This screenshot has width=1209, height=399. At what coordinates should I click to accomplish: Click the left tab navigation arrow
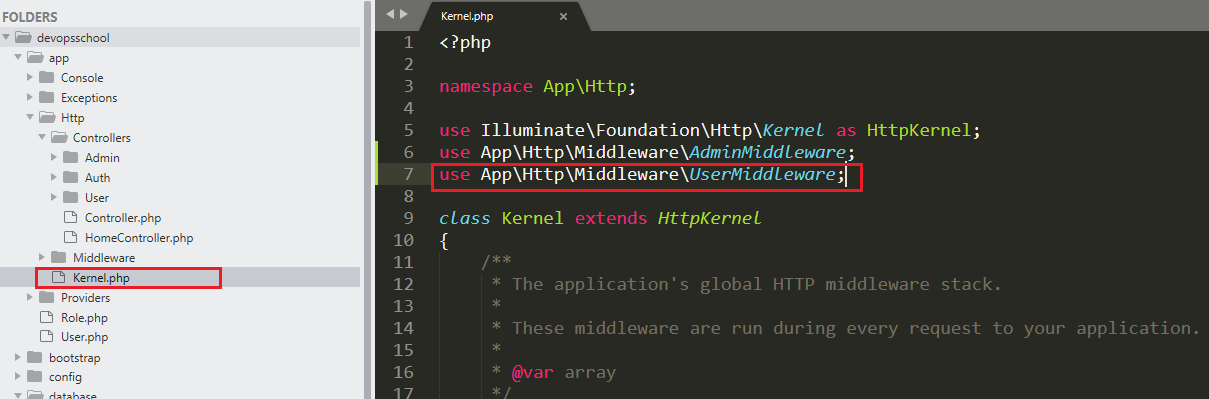tap(390, 14)
